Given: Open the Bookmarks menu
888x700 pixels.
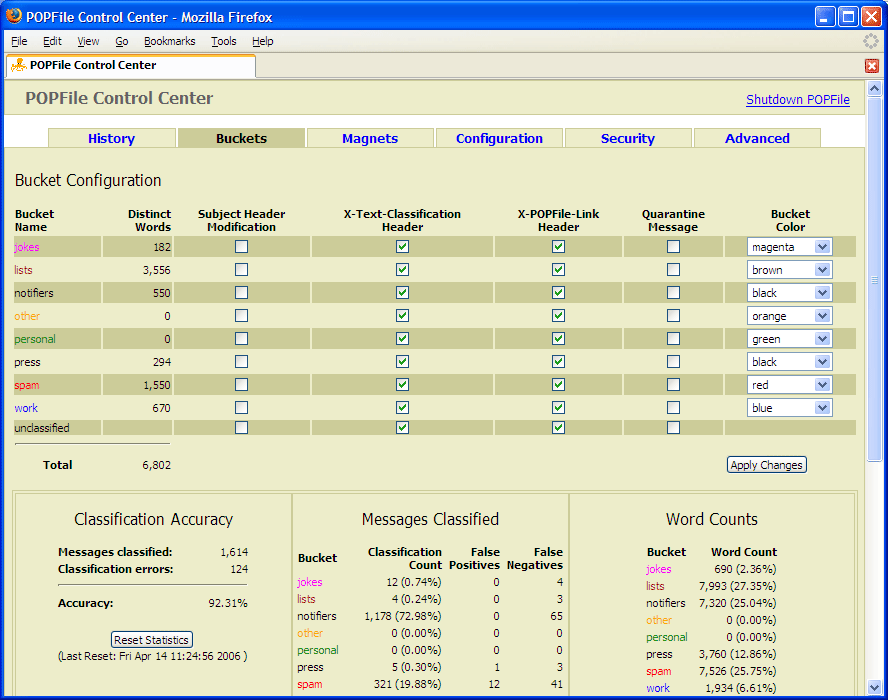Looking at the screenshot, I should pyautogui.click(x=169, y=41).
